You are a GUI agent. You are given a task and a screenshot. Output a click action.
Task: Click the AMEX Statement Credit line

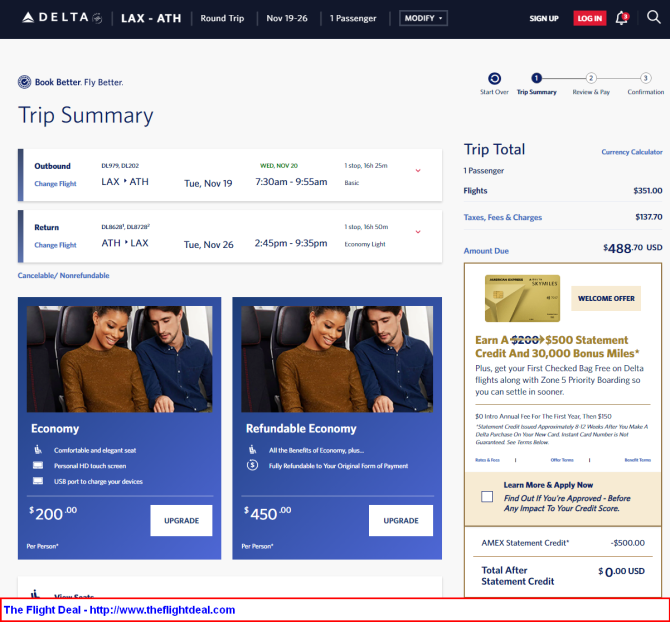[x=563, y=543]
